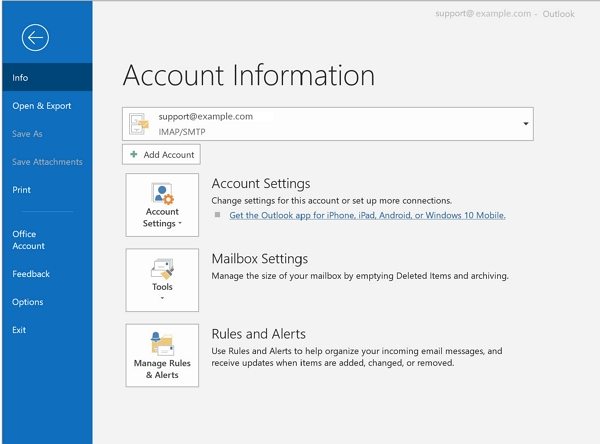This screenshot has height=444, width=600.
Task: Click Save As in the sidebar
Action: click(27, 133)
